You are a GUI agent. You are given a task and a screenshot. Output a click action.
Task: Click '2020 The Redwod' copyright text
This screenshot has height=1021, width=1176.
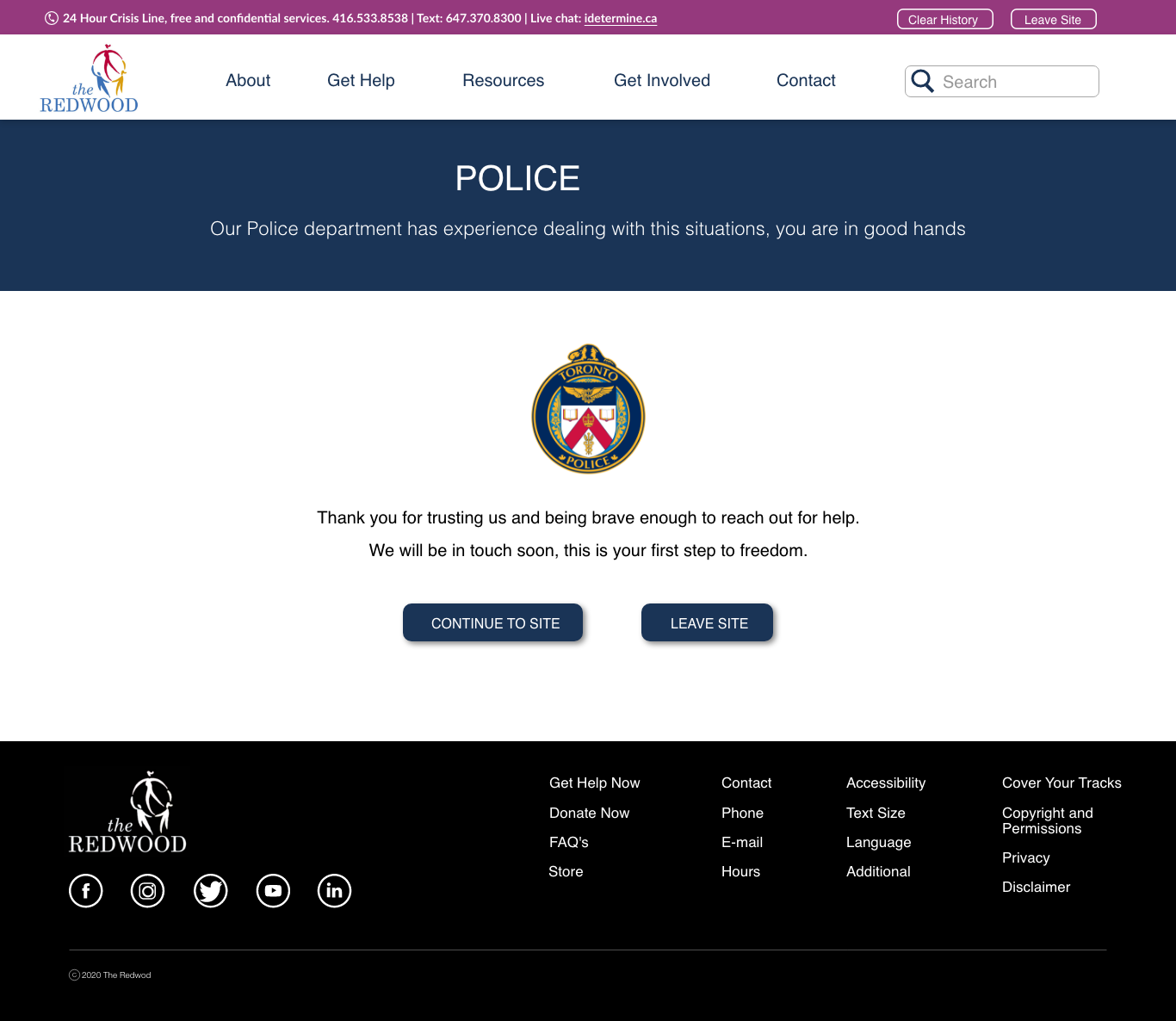116,975
